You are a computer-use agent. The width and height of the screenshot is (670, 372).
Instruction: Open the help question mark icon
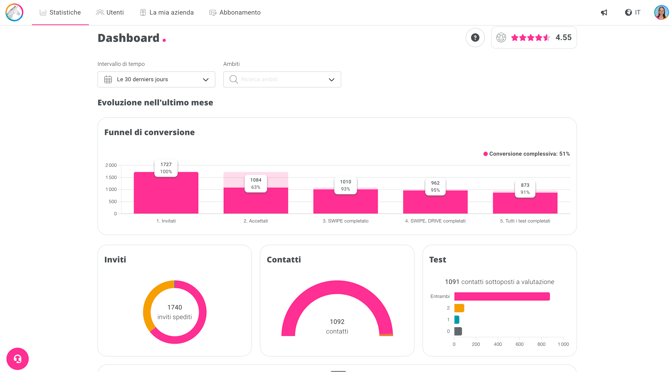[x=475, y=38]
